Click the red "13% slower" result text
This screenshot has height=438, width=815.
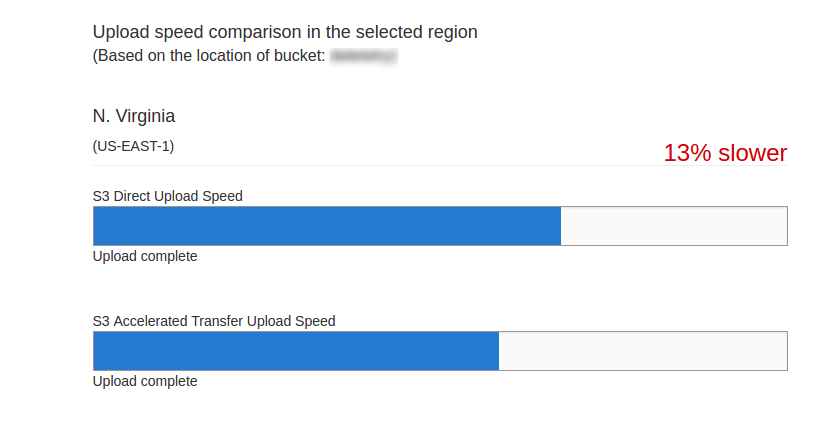[x=725, y=153]
